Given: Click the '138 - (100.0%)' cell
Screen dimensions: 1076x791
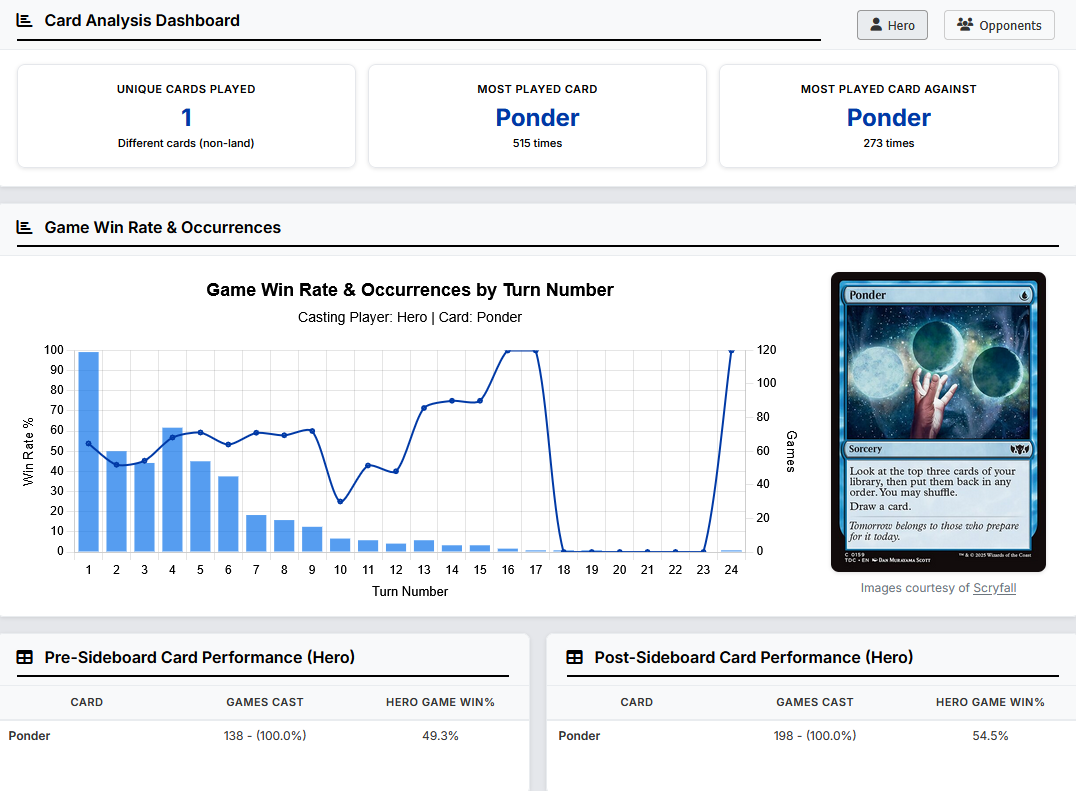Looking at the screenshot, I should (265, 736).
